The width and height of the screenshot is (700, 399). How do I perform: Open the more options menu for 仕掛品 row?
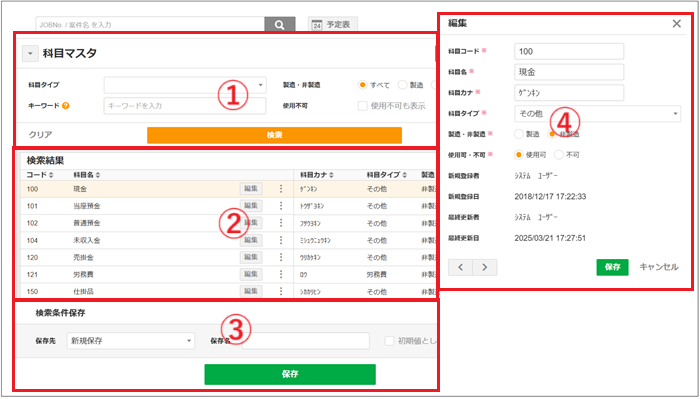pyautogui.click(x=281, y=291)
